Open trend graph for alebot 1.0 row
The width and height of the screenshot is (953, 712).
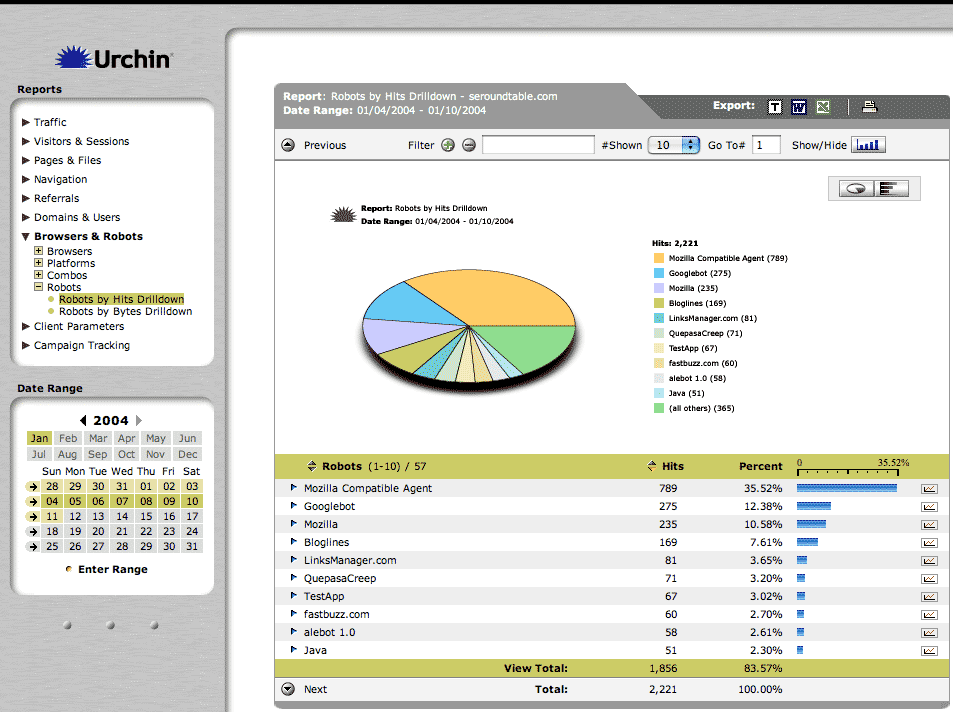929,633
